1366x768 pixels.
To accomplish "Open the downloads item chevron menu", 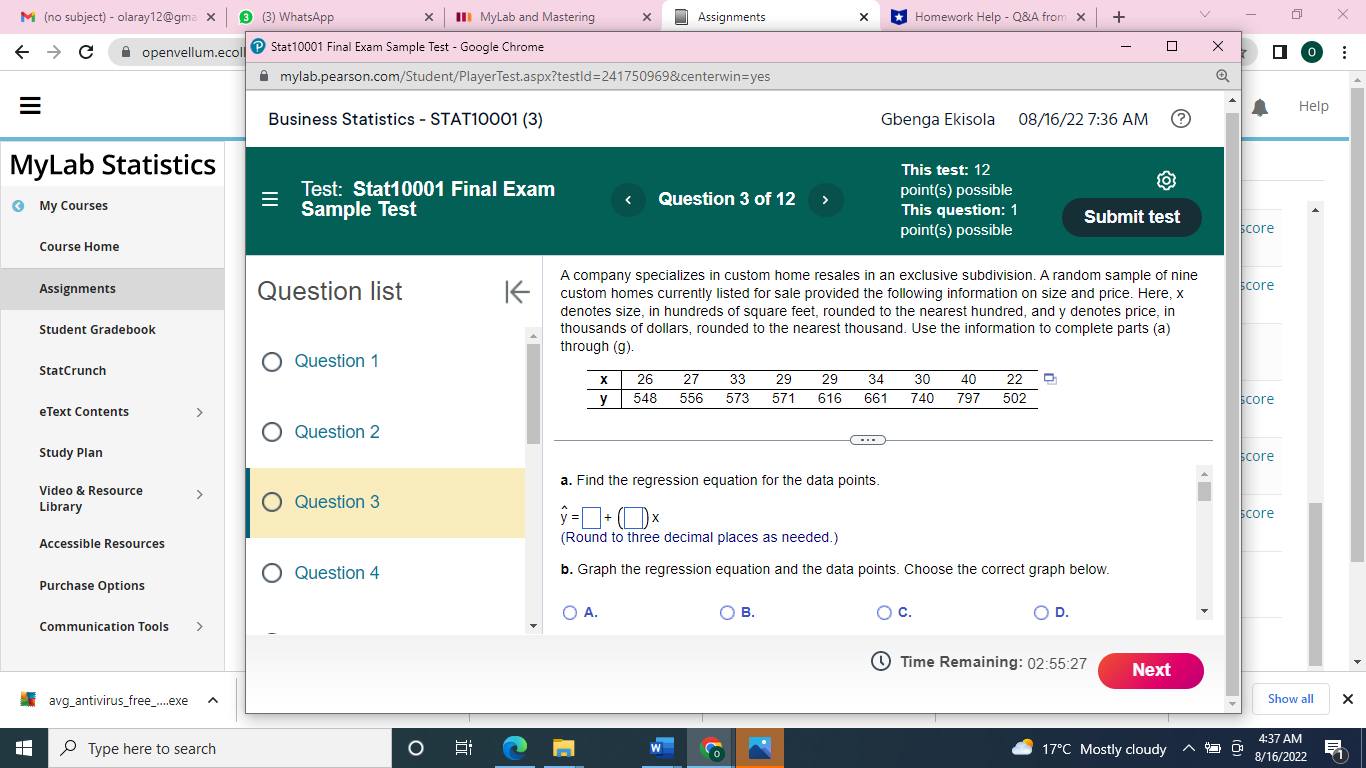I will coord(213,700).
